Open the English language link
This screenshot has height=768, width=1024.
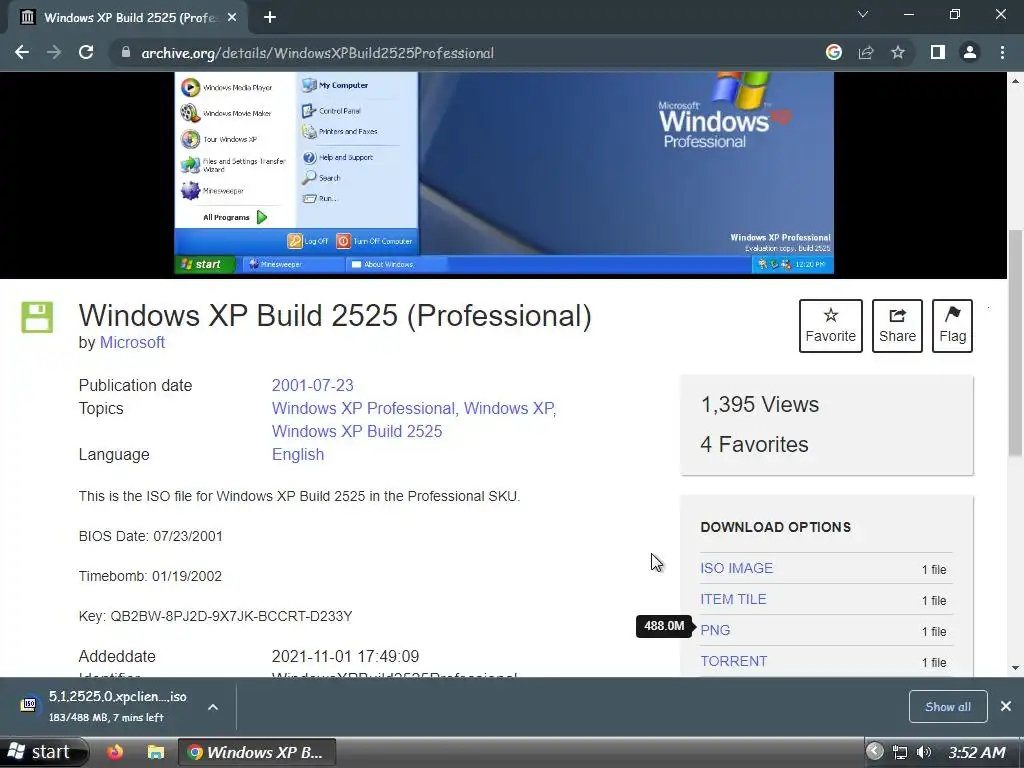pyautogui.click(x=298, y=455)
